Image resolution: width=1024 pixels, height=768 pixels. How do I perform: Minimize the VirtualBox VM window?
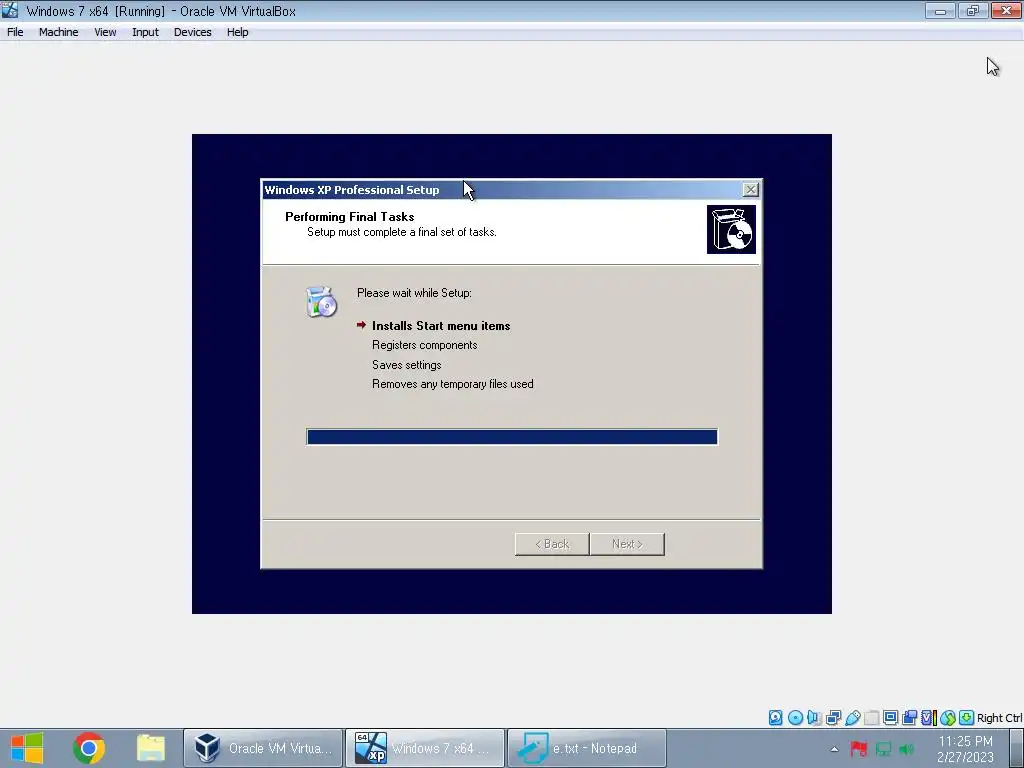(940, 10)
